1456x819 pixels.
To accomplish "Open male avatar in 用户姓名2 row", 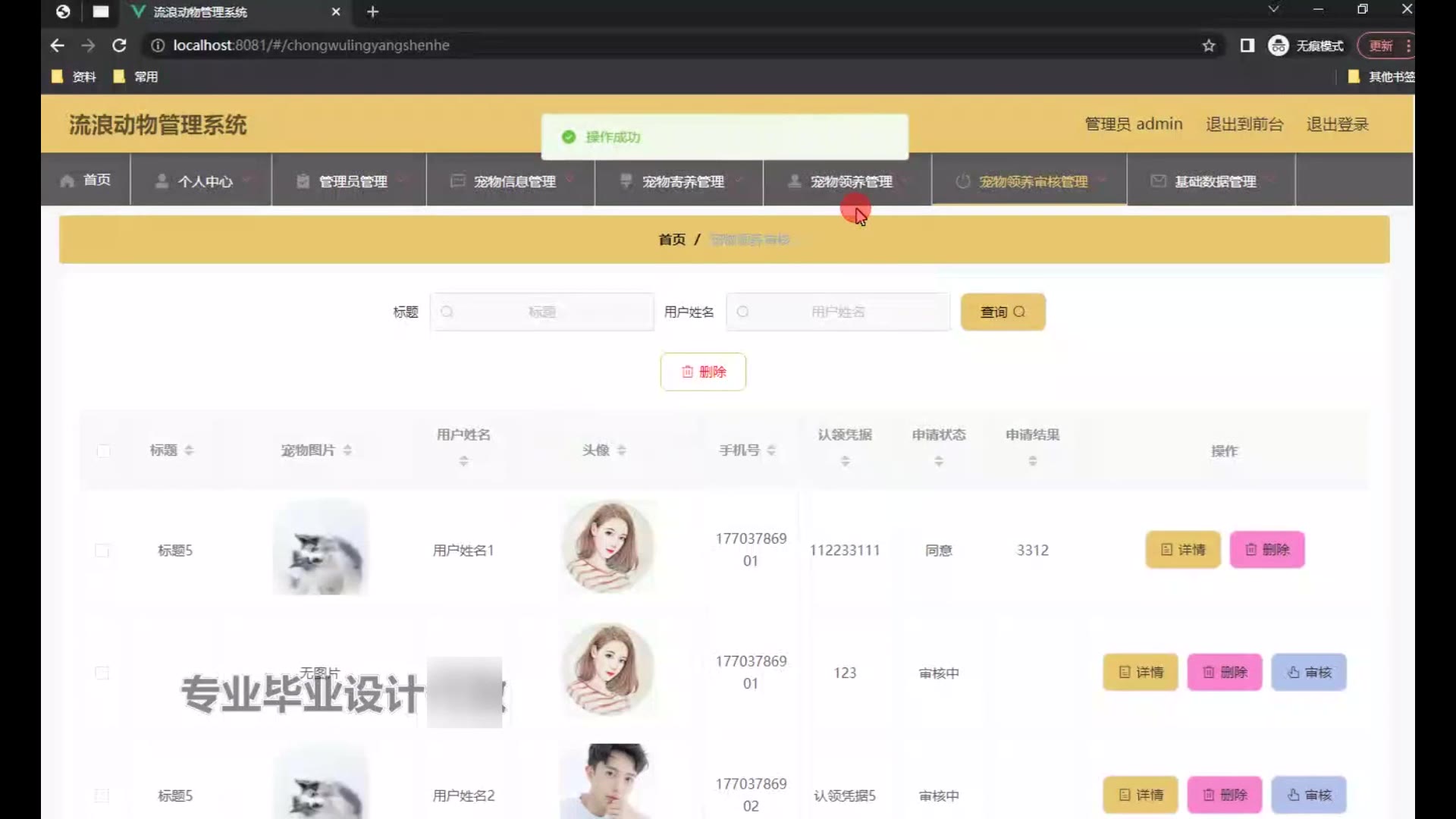I will coord(607,782).
